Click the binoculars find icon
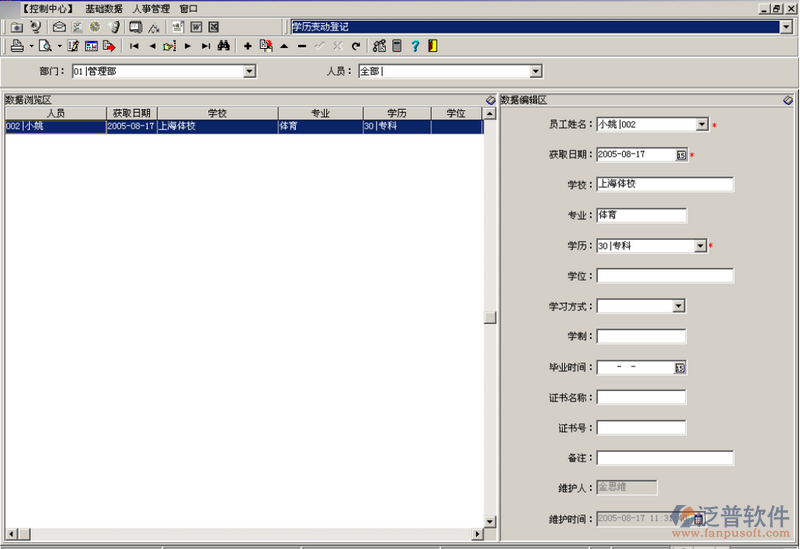The image size is (800, 549). click(223, 46)
